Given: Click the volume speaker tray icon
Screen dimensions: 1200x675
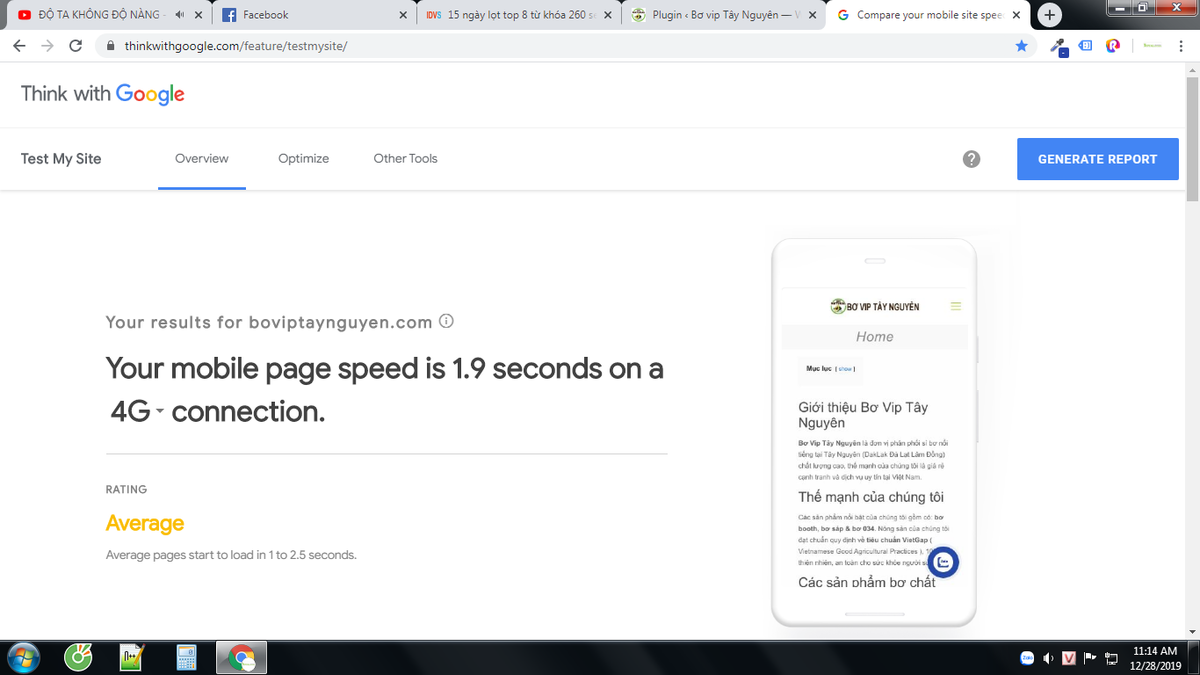Looking at the screenshot, I should click(1048, 657).
